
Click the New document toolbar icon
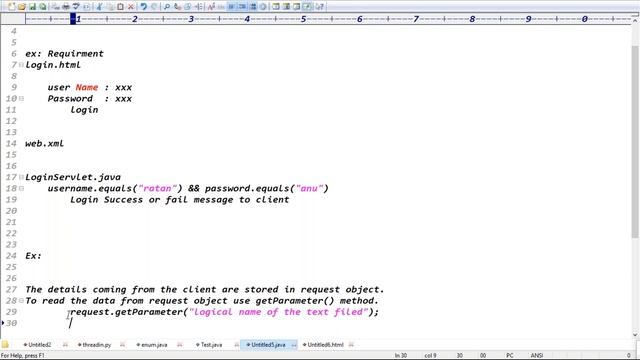pyautogui.click(x=11, y=7)
